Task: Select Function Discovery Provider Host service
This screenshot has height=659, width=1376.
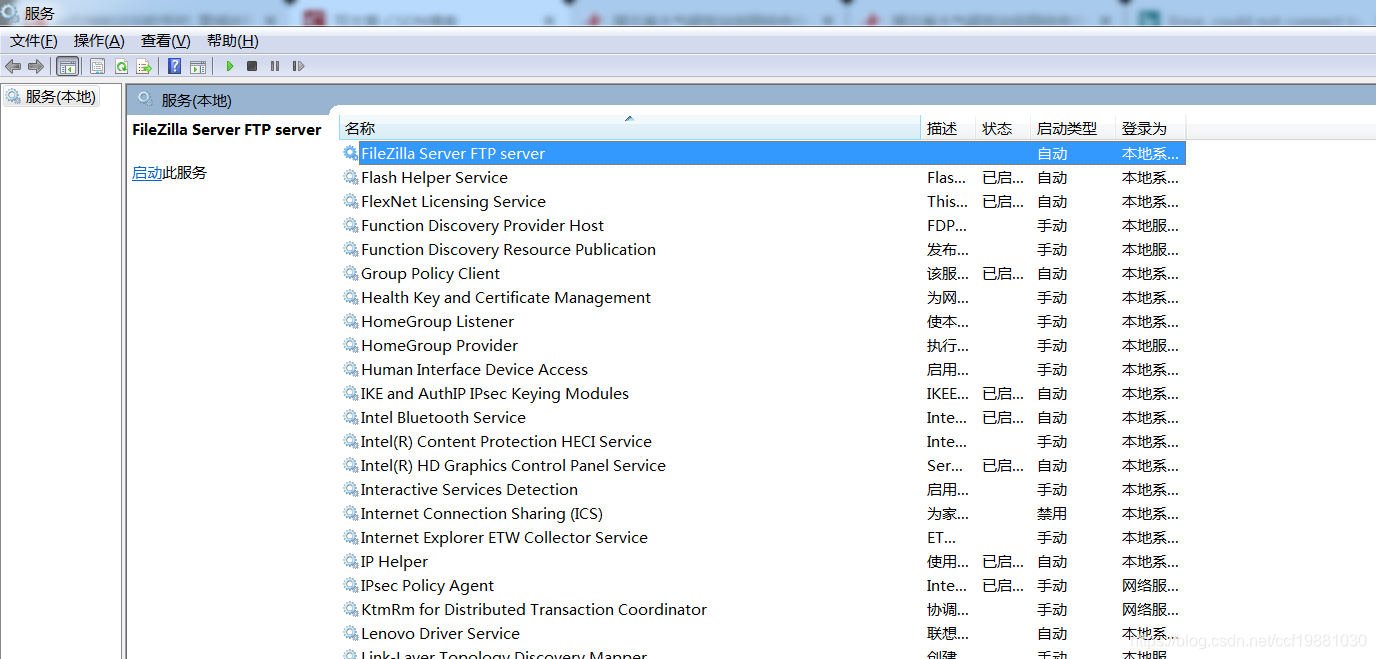Action: point(482,225)
